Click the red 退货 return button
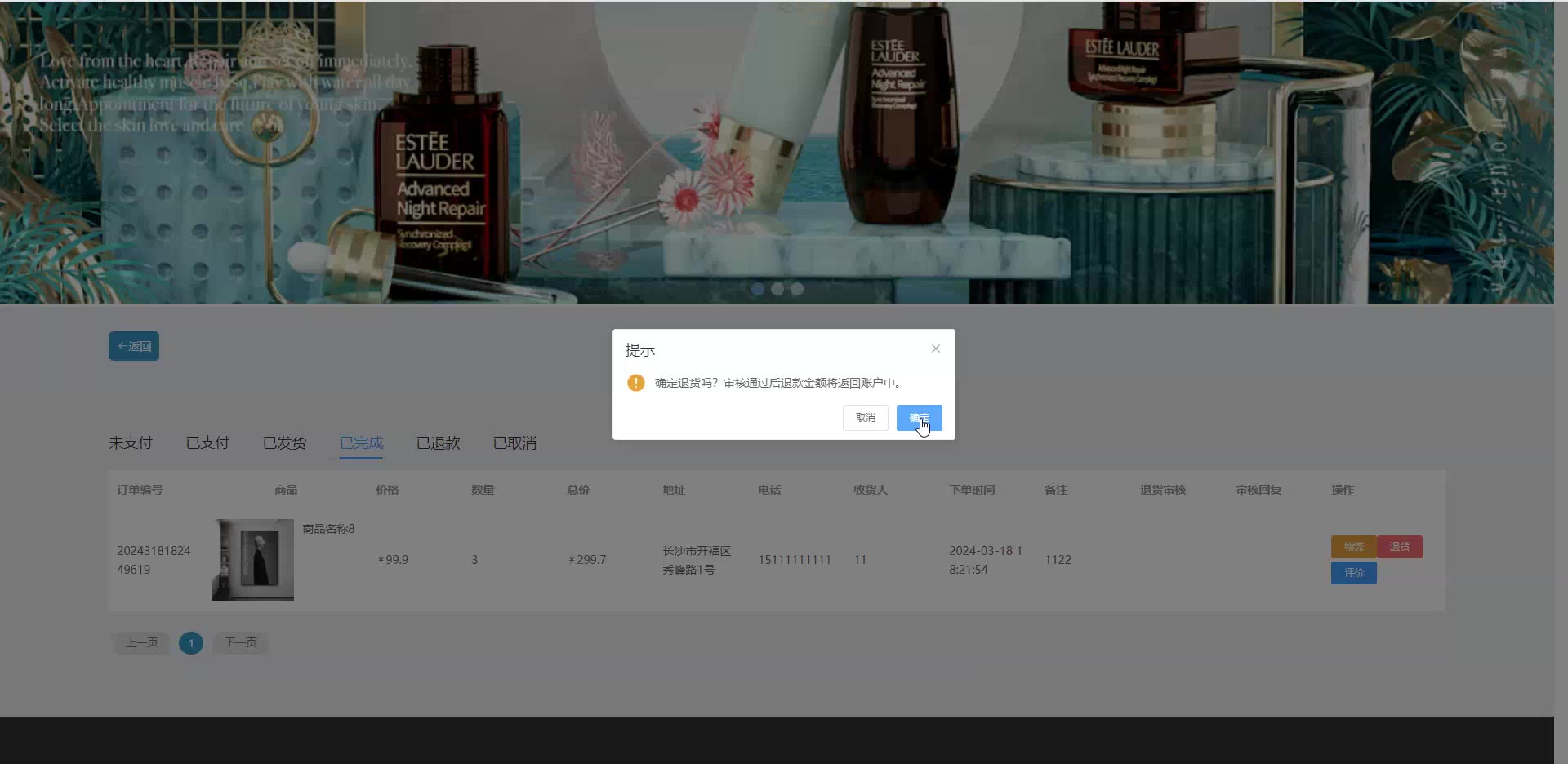 click(1400, 547)
